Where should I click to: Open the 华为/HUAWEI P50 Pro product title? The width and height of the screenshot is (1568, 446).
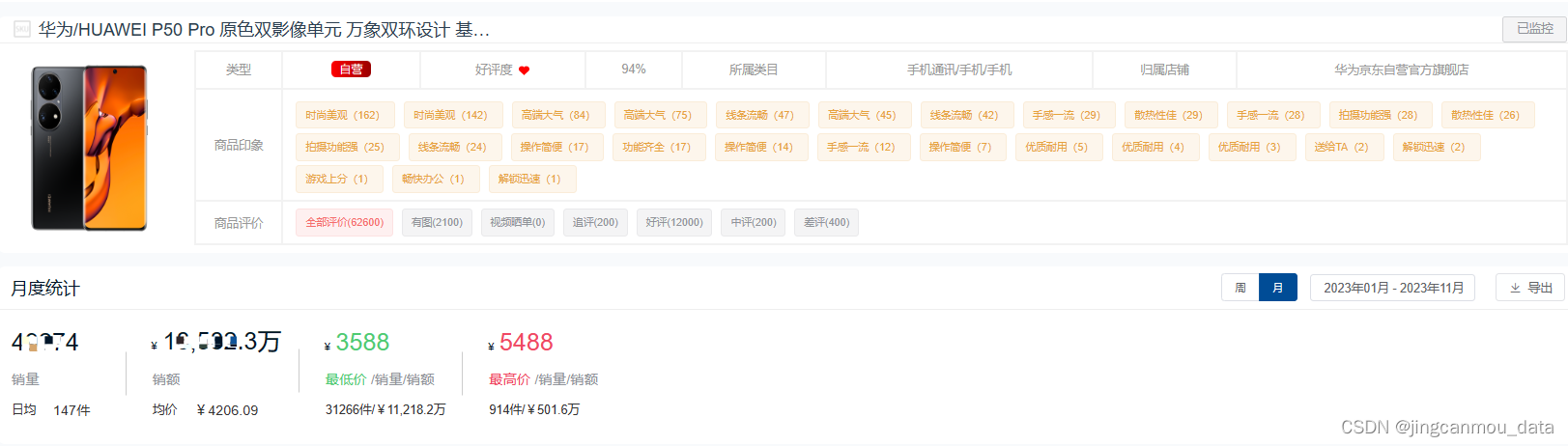pyautogui.click(x=264, y=30)
